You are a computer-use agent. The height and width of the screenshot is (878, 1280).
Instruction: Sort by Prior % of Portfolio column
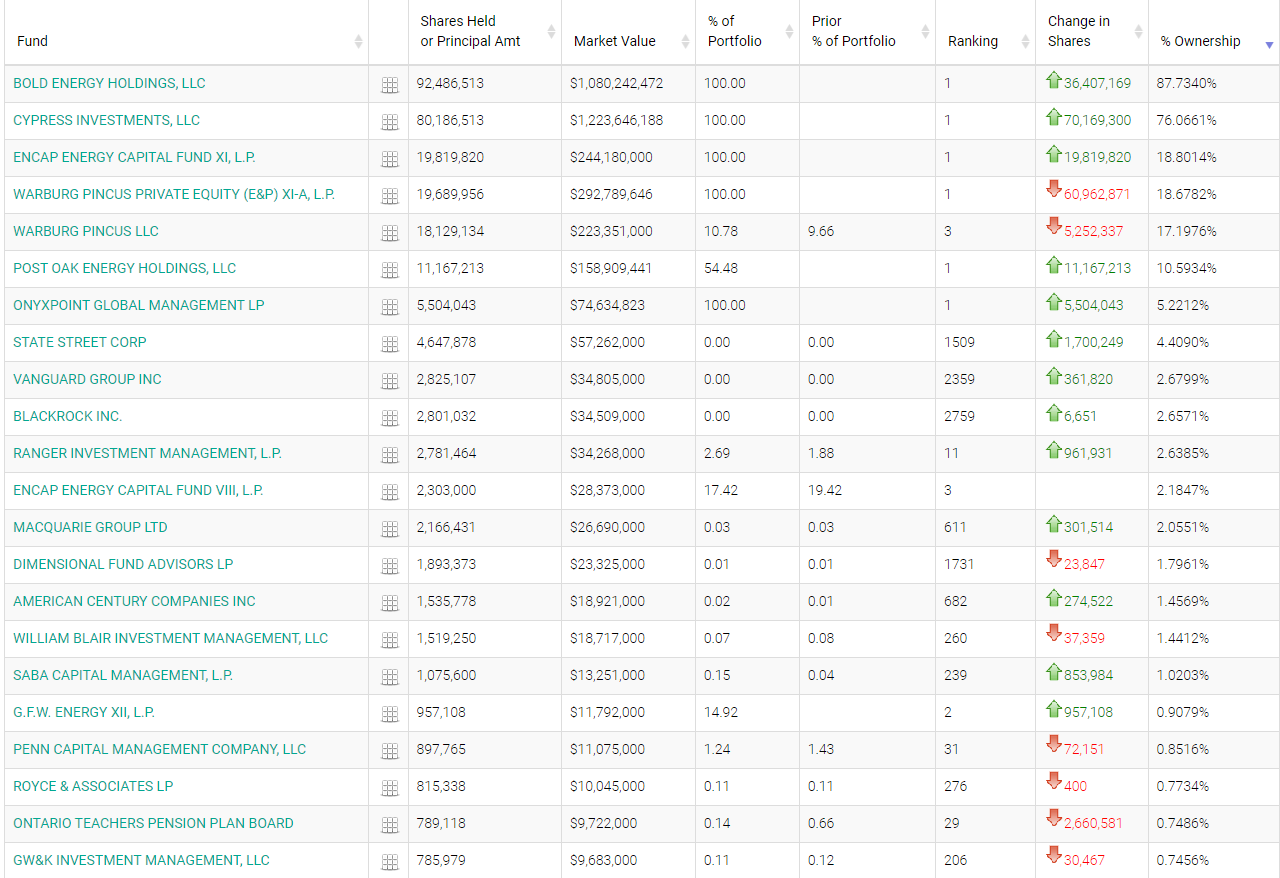(x=867, y=31)
